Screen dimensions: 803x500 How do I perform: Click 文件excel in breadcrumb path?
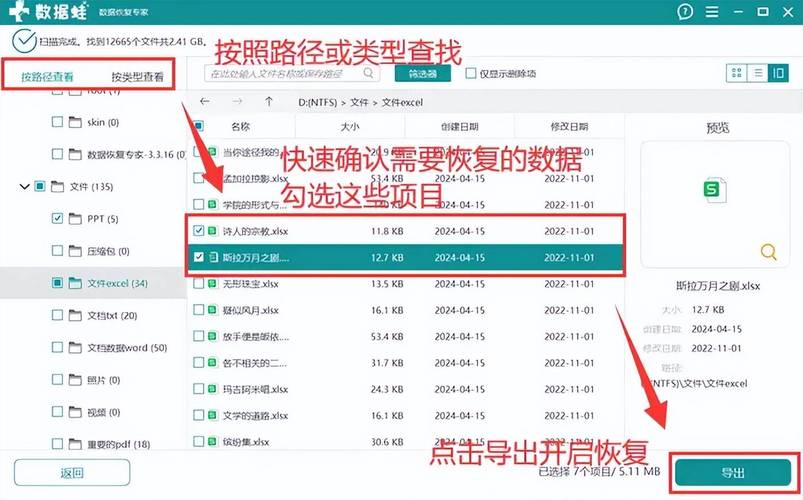pyautogui.click(x=403, y=102)
